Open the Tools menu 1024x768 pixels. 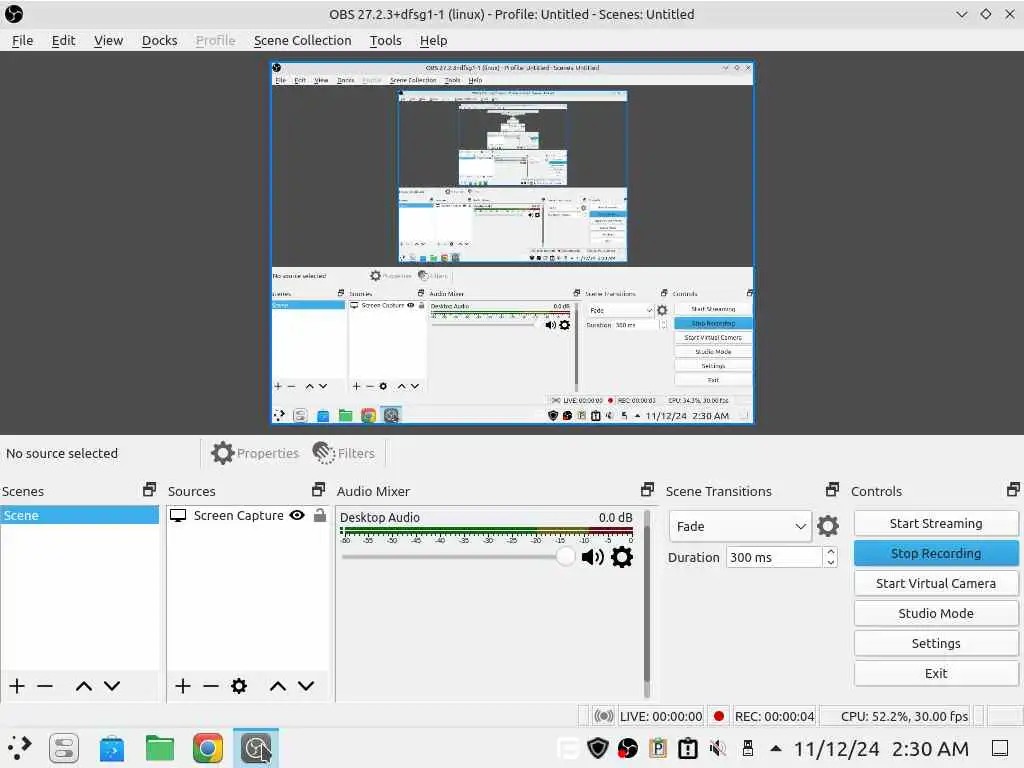coord(385,40)
